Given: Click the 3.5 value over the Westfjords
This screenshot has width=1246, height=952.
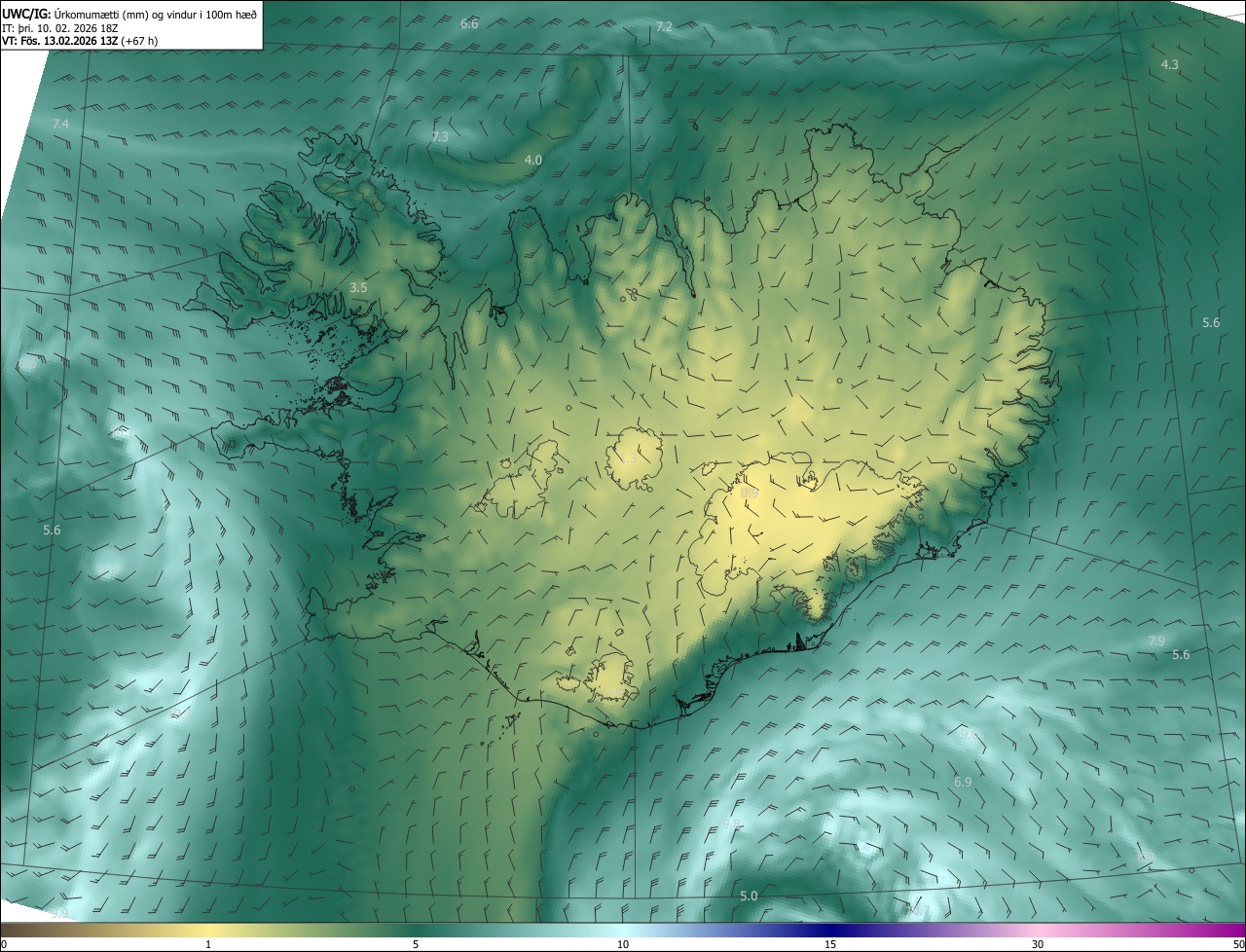Looking at the screenshot, I should point(358,287).
